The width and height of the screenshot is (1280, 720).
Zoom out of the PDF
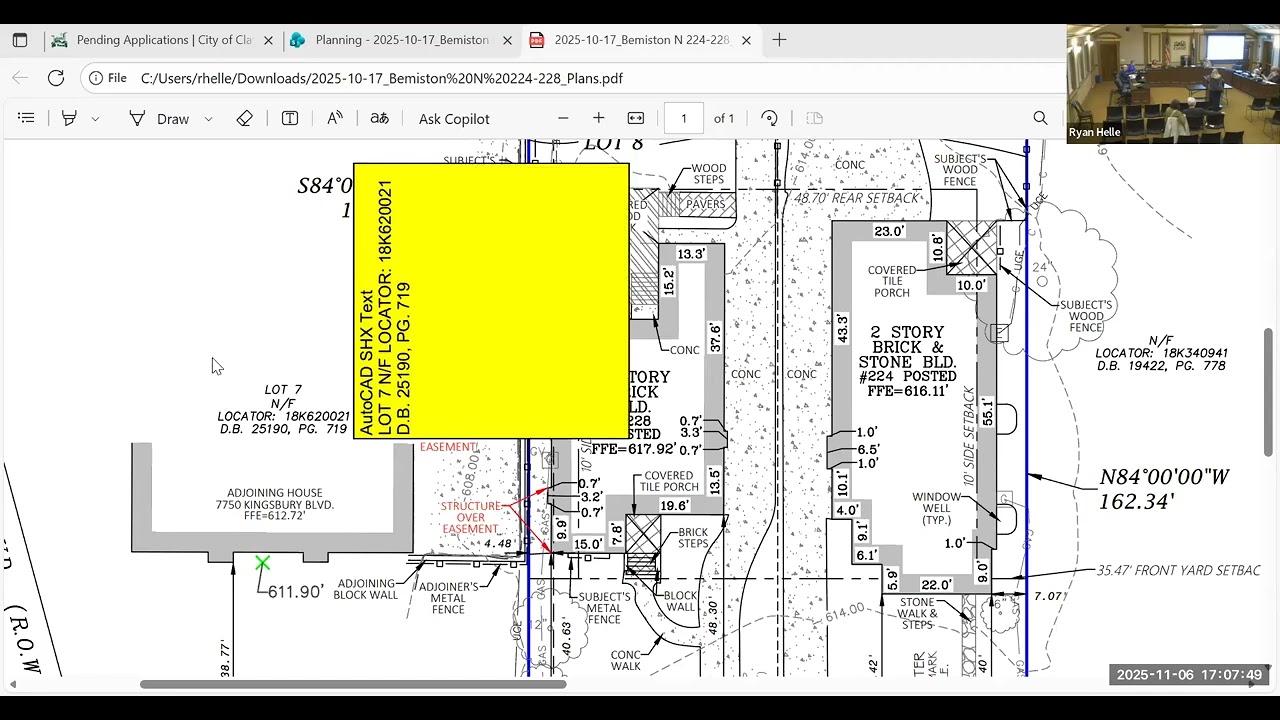[563, 118]
